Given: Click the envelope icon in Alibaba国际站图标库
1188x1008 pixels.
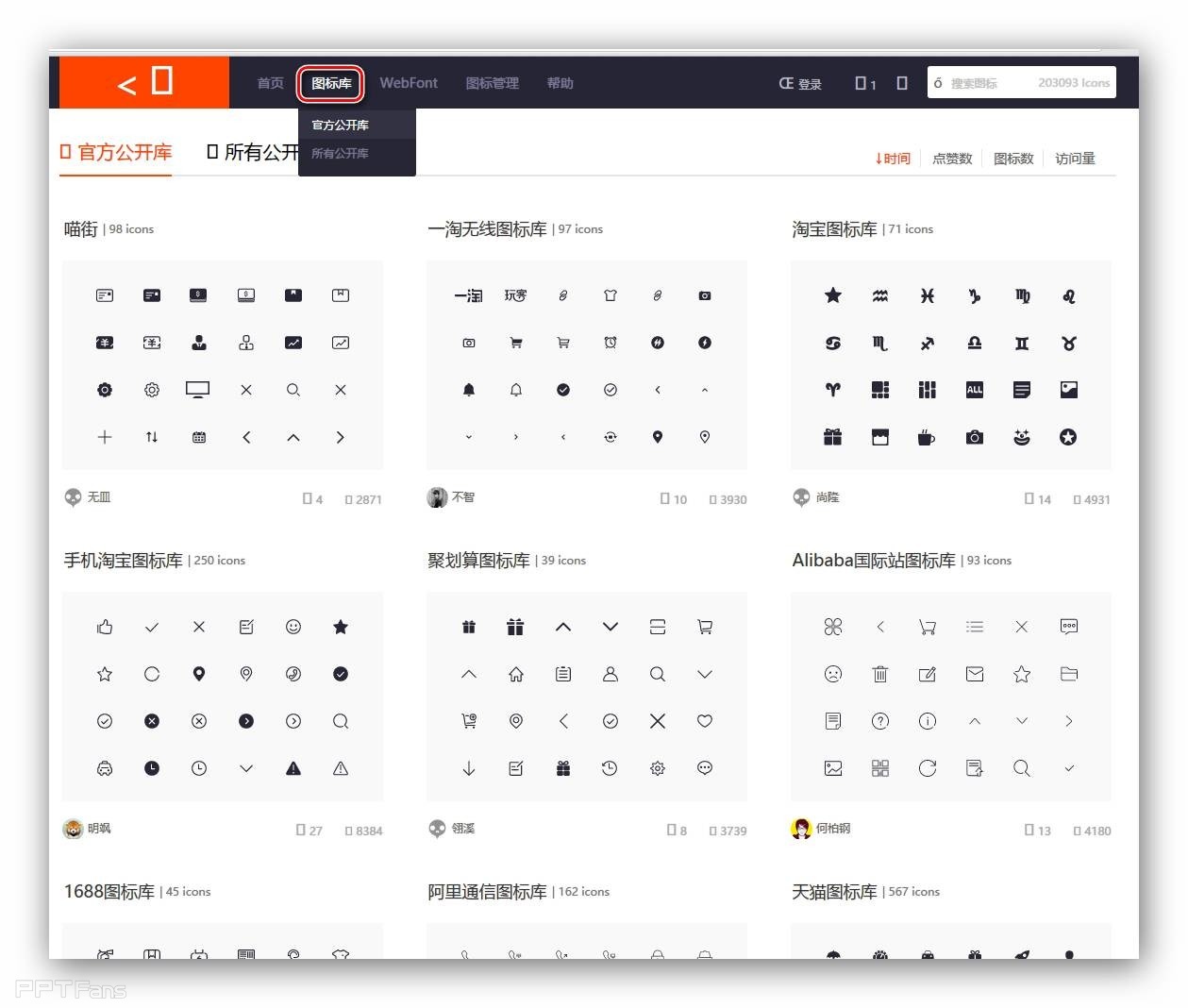Looking at the screenshot, I should [974, 674].
